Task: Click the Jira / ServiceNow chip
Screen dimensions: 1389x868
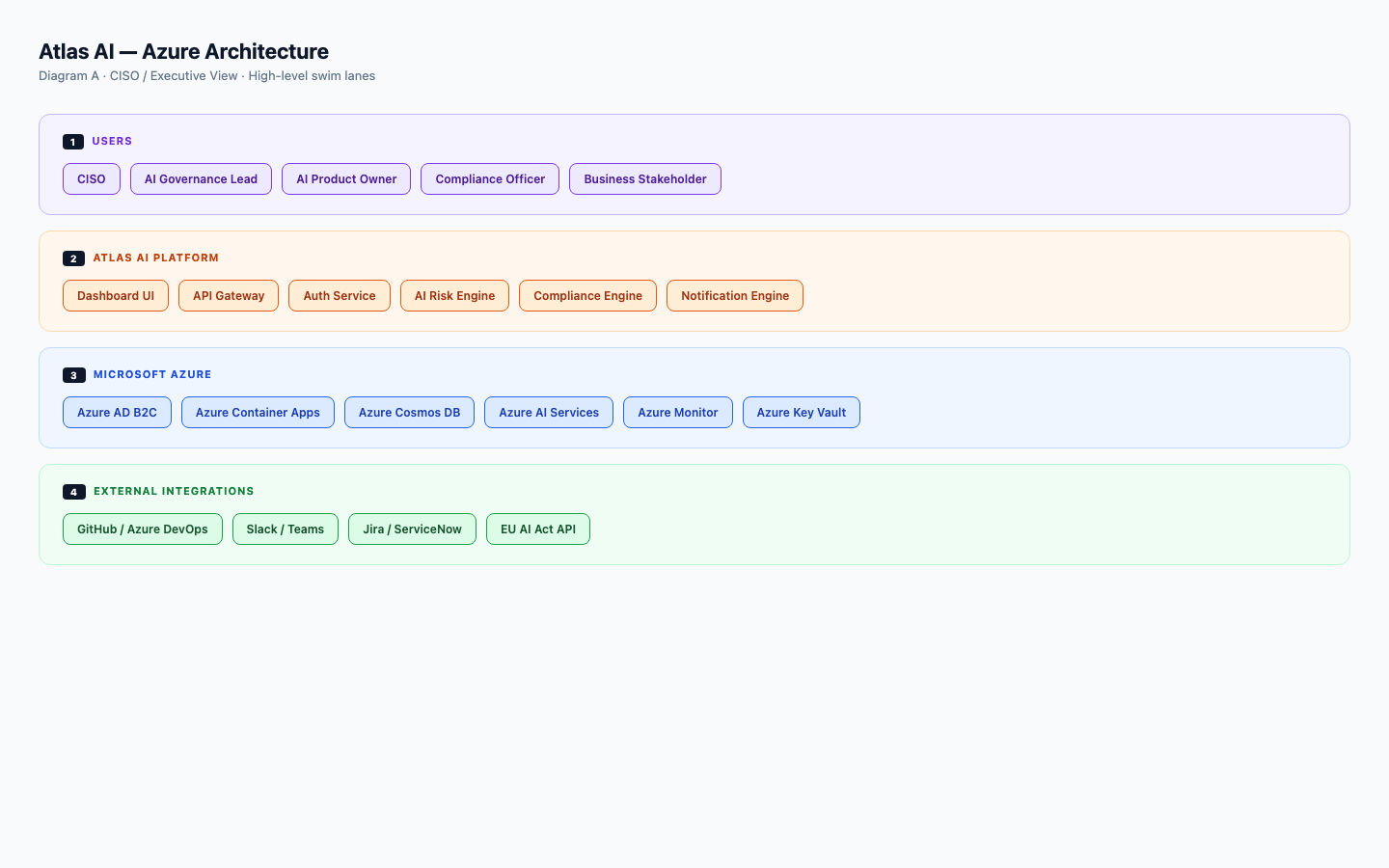Action: [412, 529]
